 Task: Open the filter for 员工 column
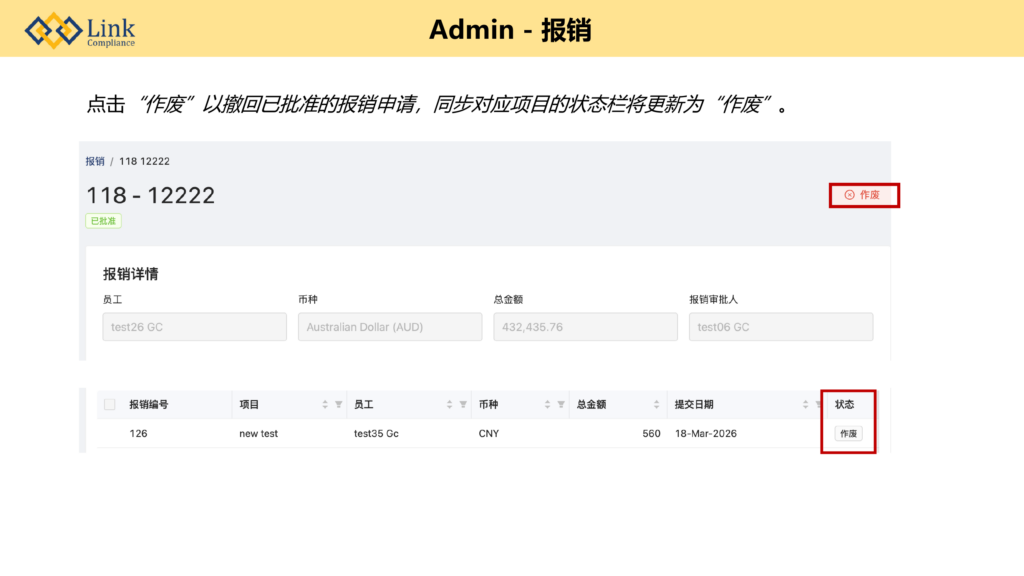point(463,405)
